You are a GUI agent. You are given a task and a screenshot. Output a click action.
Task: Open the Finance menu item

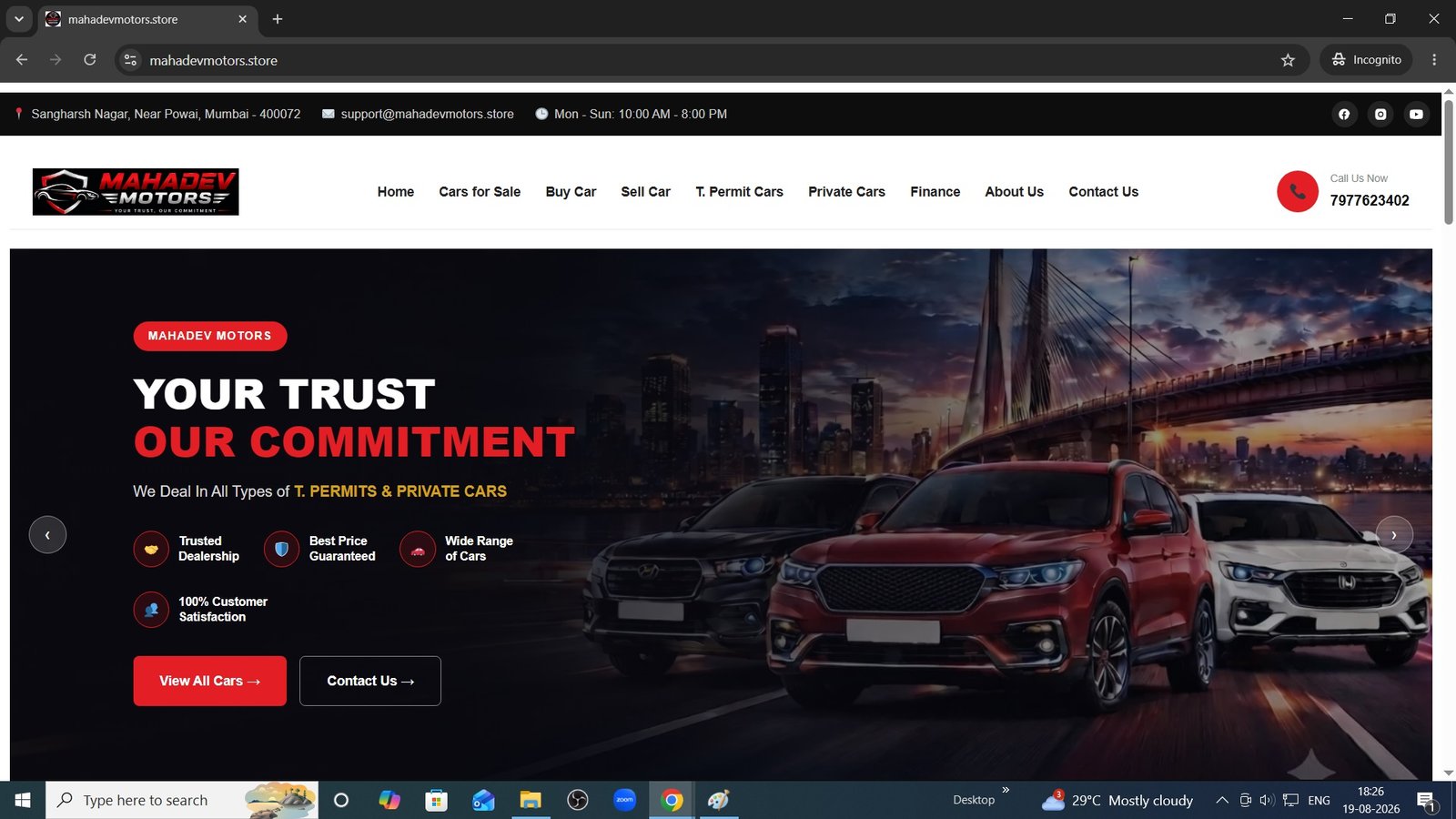click(x=935, y=192)
